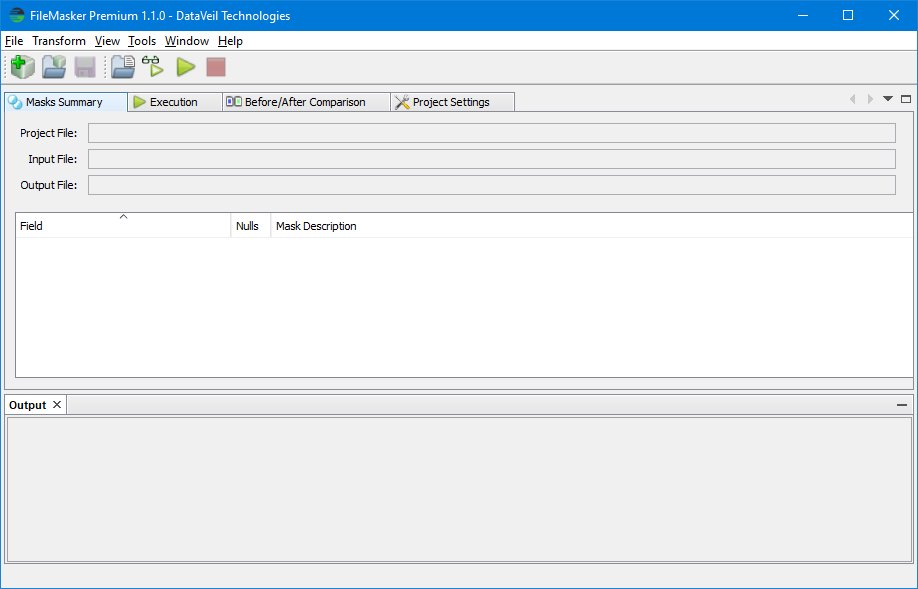
Task: Click the Mask Description column header
Action: (591, 225)
